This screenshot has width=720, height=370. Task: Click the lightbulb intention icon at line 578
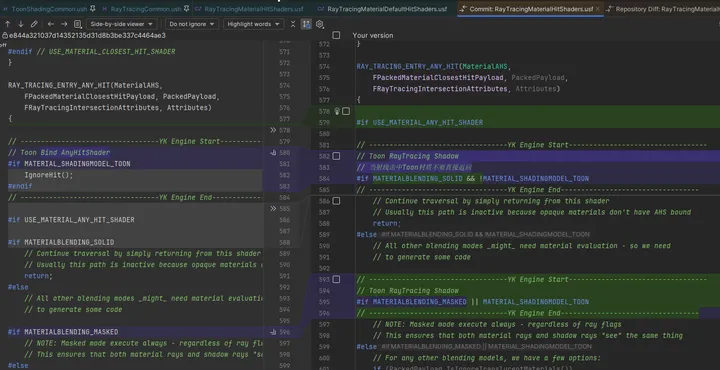[337, 111]
